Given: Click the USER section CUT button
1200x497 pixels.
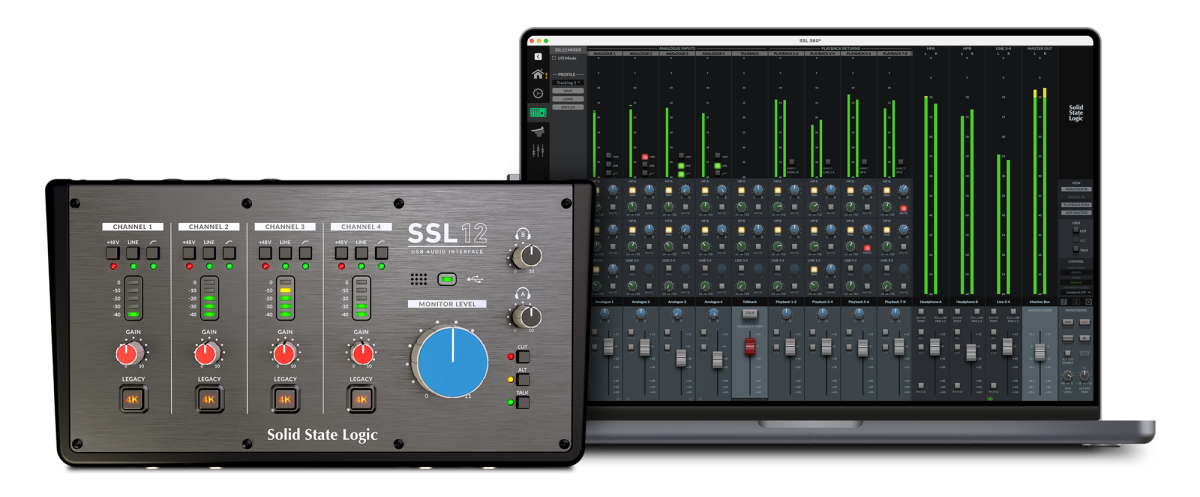Looking at the screenshot, I should 1076,231.
